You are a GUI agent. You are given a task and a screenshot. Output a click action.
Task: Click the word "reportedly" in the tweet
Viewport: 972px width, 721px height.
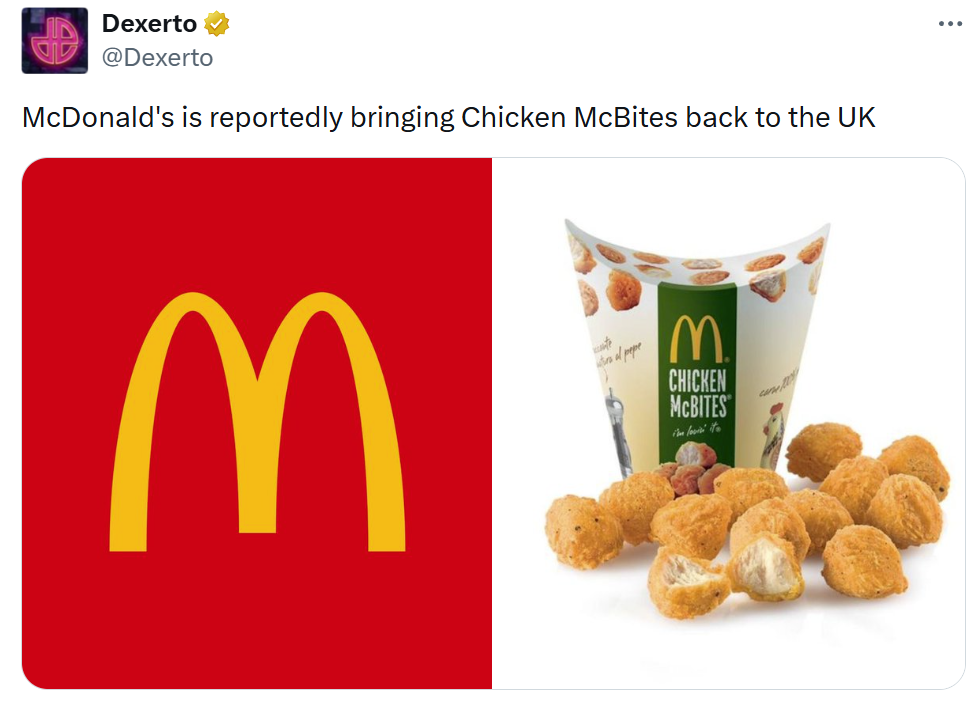pos(276,118)
